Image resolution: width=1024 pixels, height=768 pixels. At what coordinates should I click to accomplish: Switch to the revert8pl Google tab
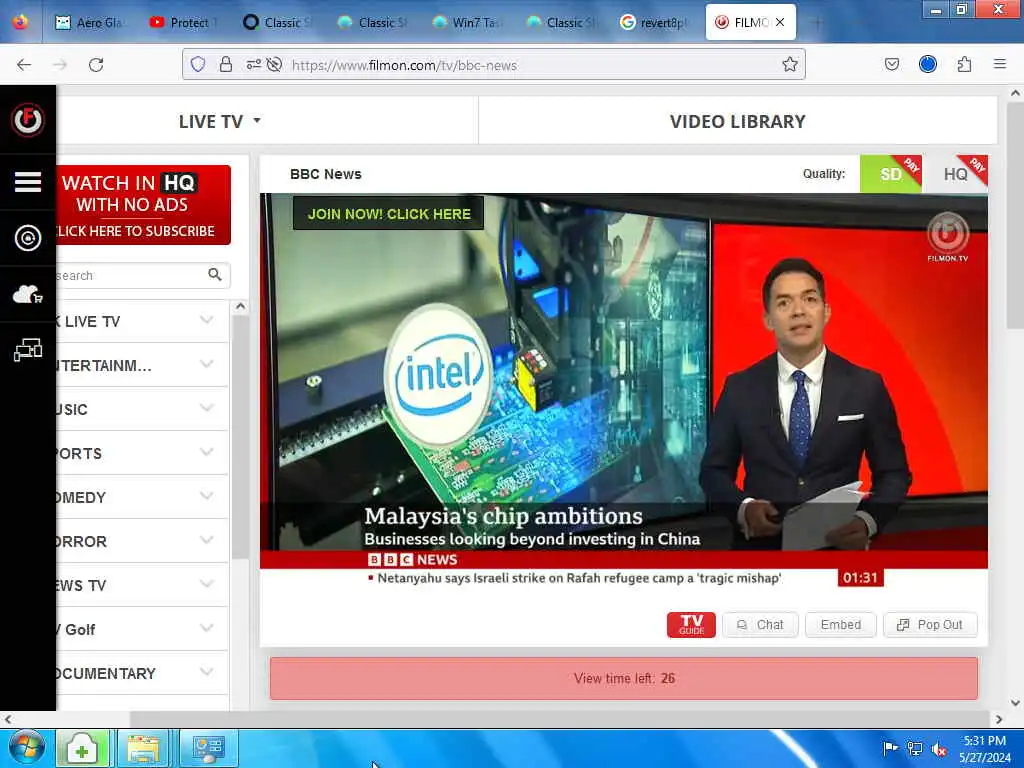654,22
